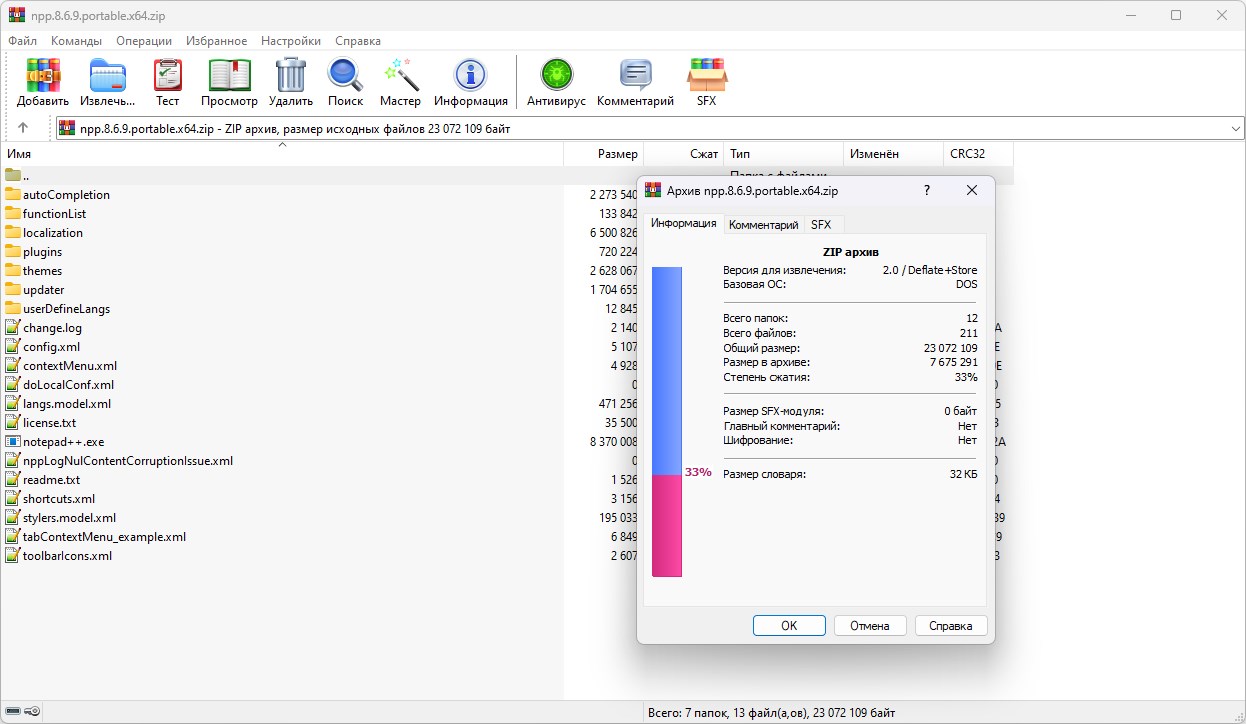Click the SFX toolbar icon
The width and height of the screenshot is (1246, 724).
[707, 75]
